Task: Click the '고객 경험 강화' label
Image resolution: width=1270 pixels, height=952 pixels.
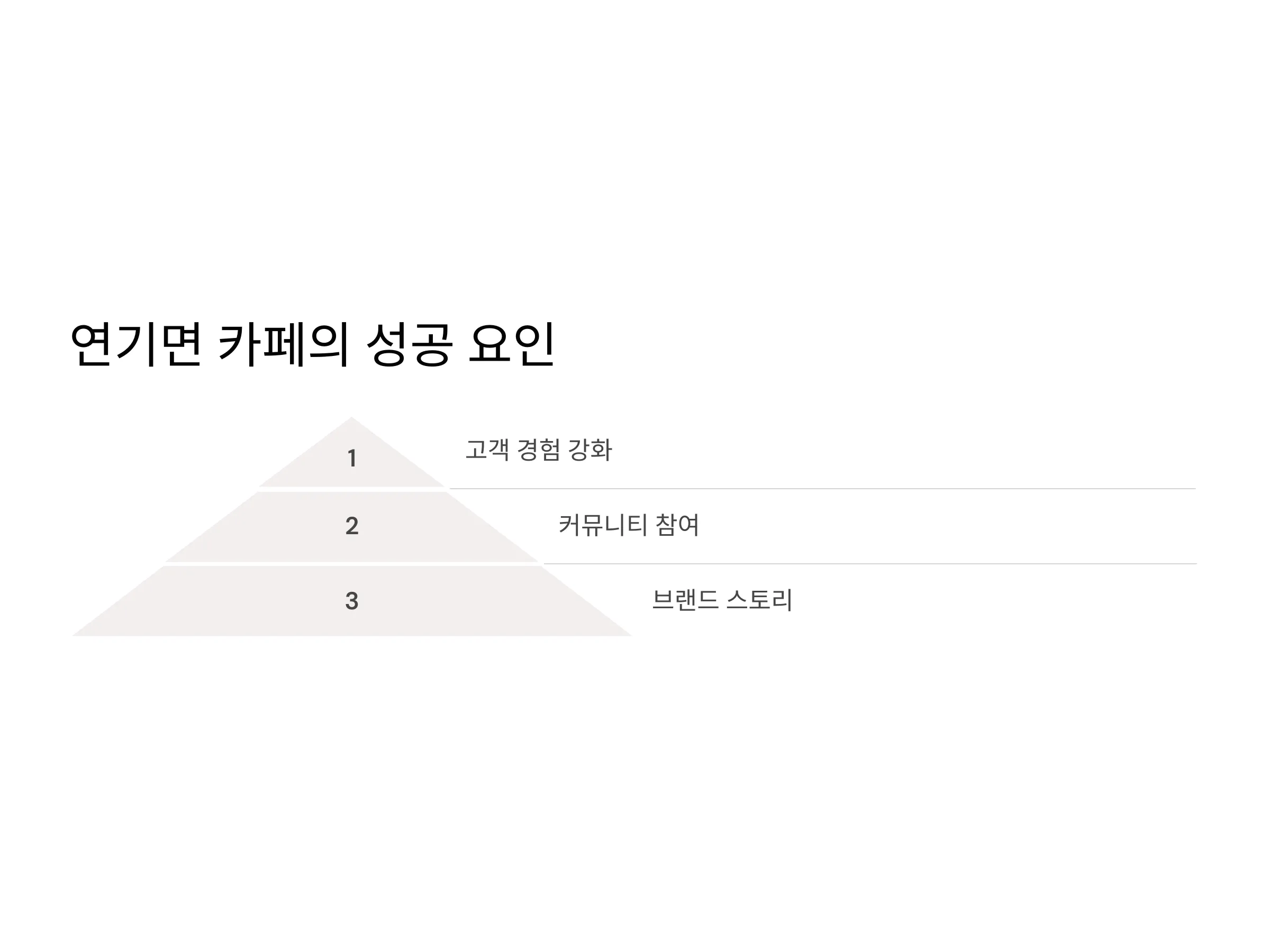Action: [539, 450]
